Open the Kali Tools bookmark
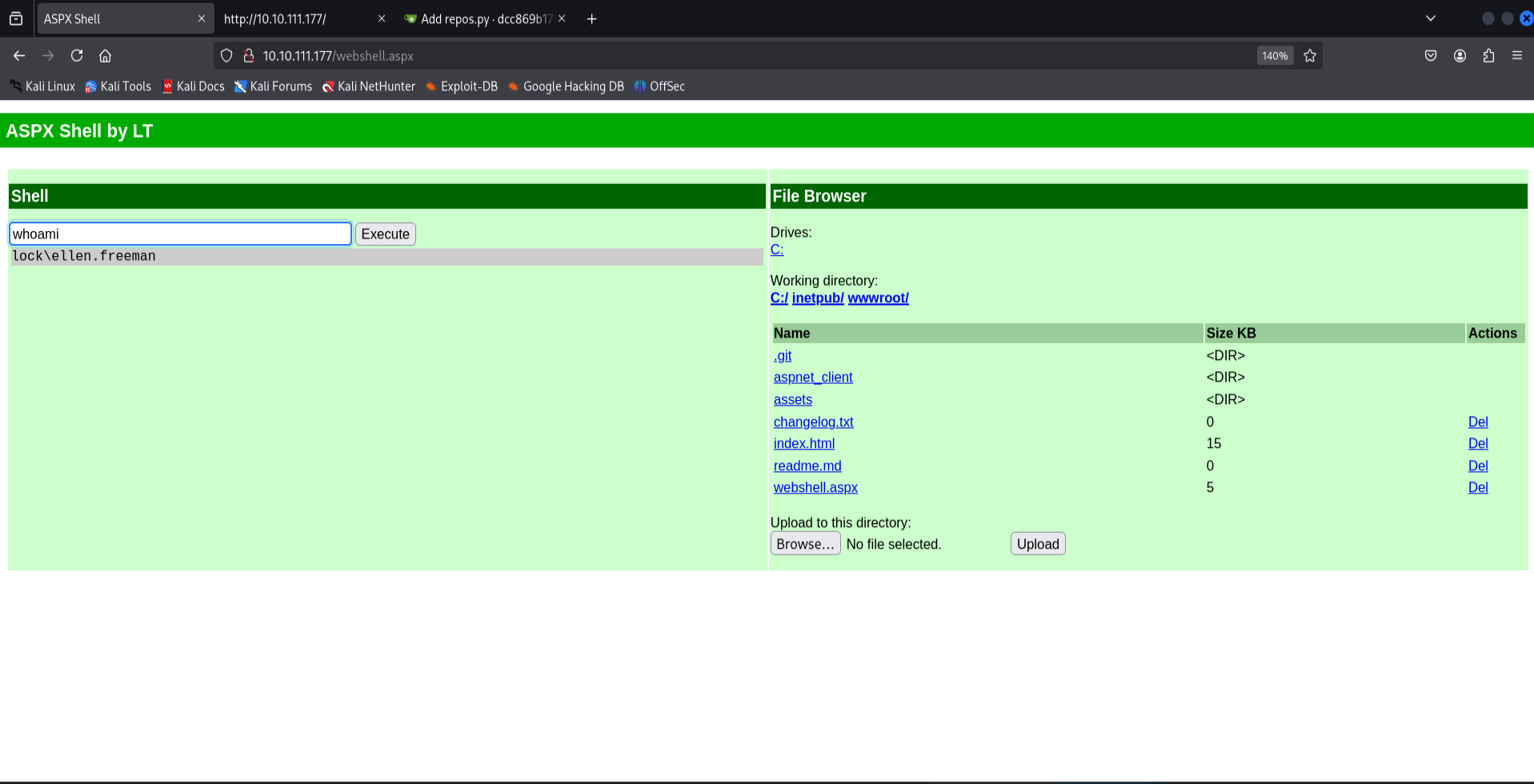This screenshot has height=784, width=1534. 118,86
